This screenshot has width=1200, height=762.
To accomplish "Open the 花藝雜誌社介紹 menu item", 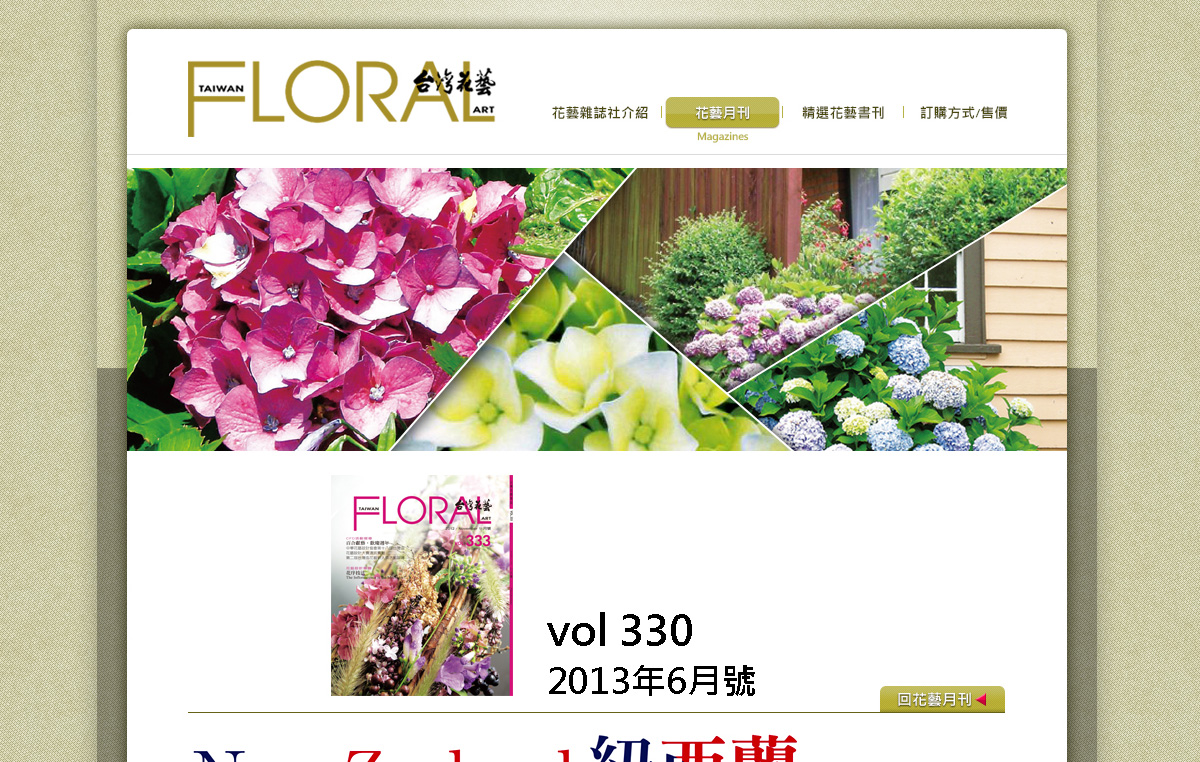I will pos(600,113).
